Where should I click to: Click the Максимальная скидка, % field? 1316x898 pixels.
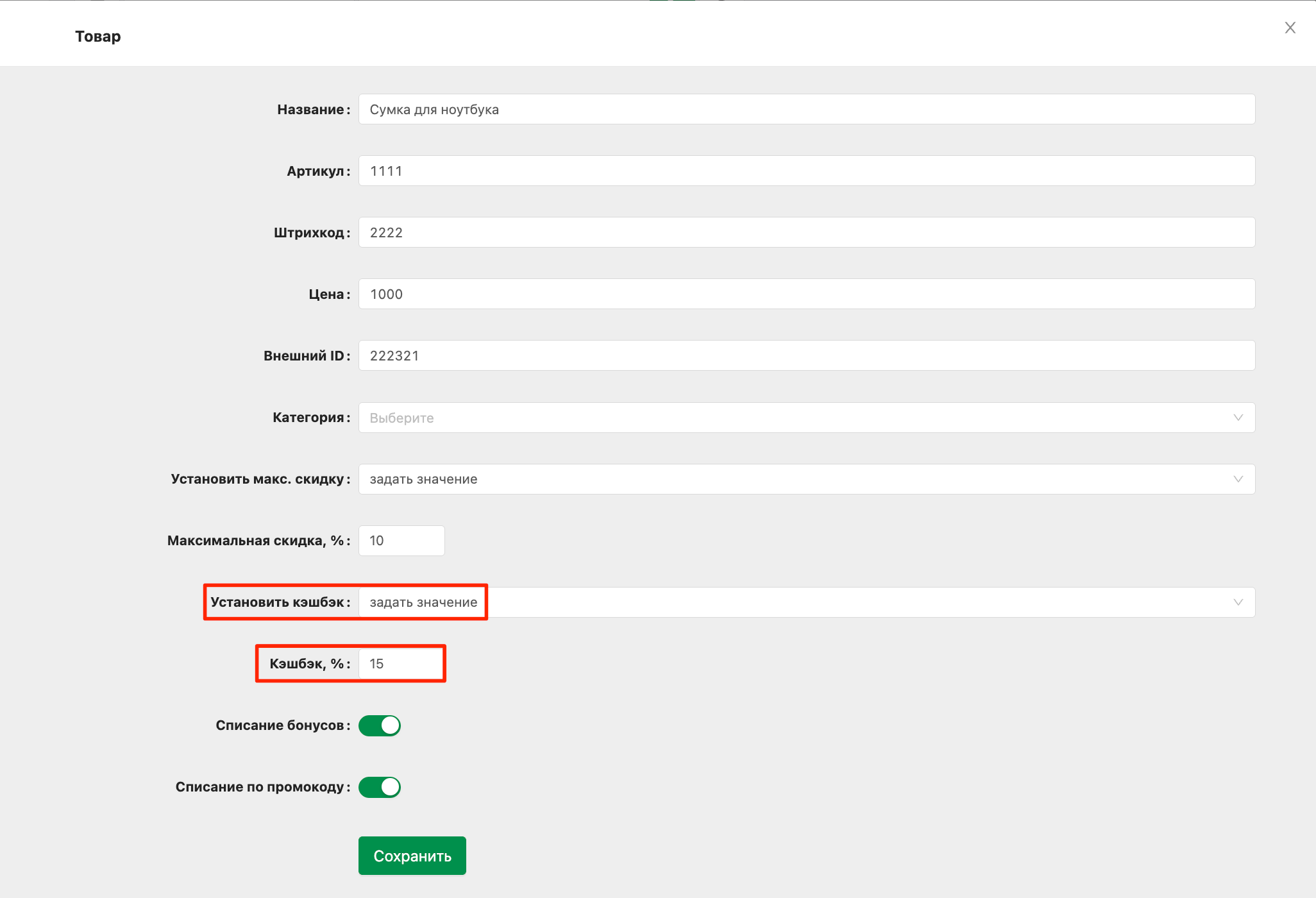click(x=401, y=541)
